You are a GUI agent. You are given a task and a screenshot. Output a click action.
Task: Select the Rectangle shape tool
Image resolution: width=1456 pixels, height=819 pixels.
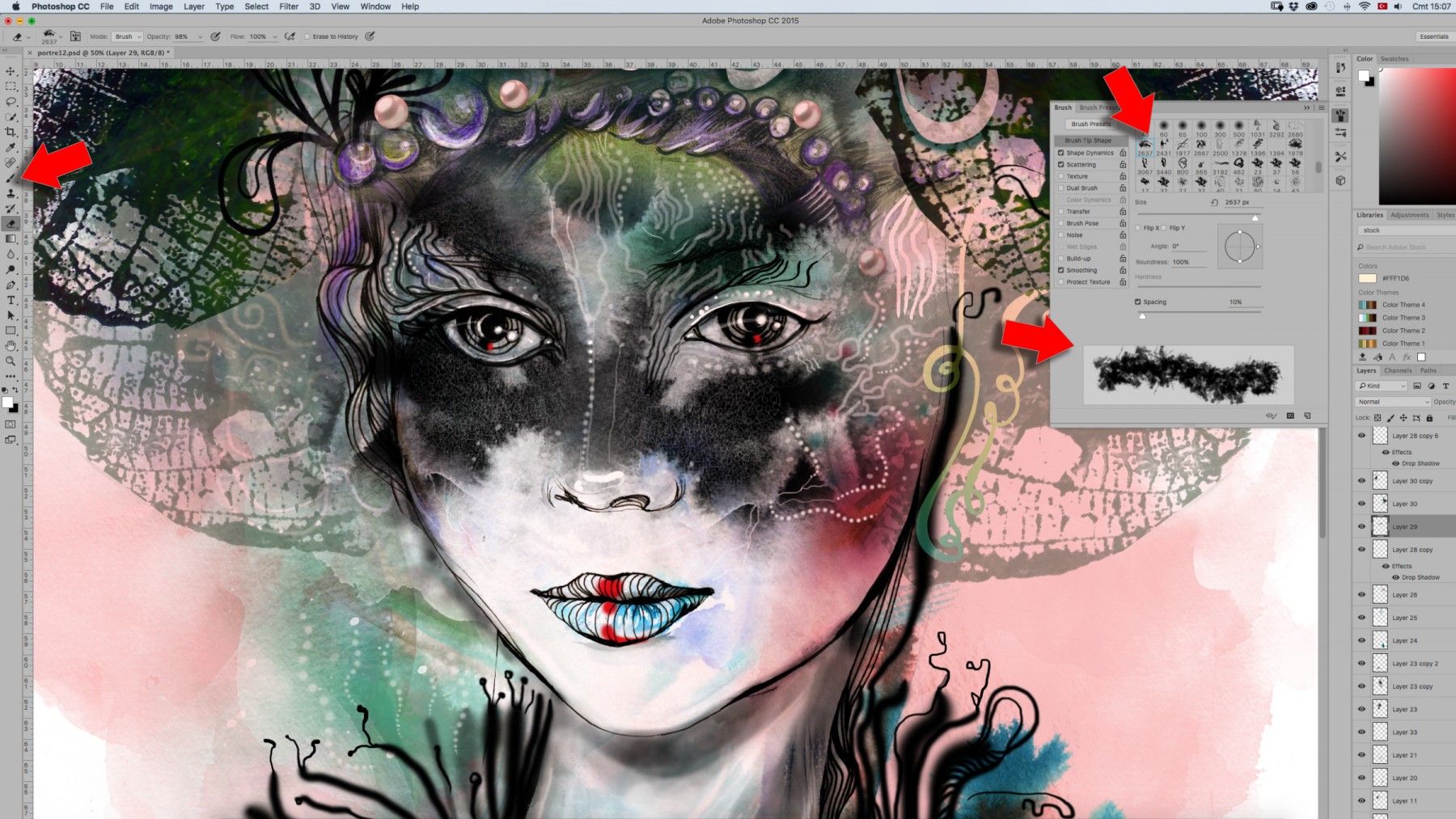11,331
